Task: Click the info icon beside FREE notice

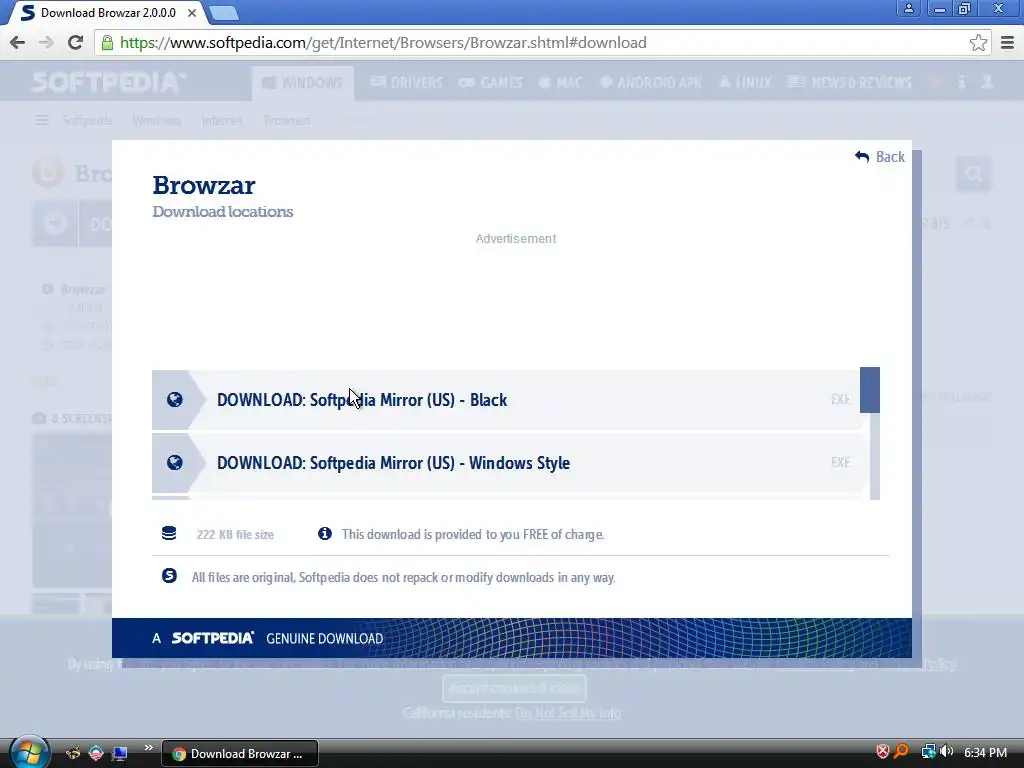Action: pyautogui.click(x=325, y=534)
